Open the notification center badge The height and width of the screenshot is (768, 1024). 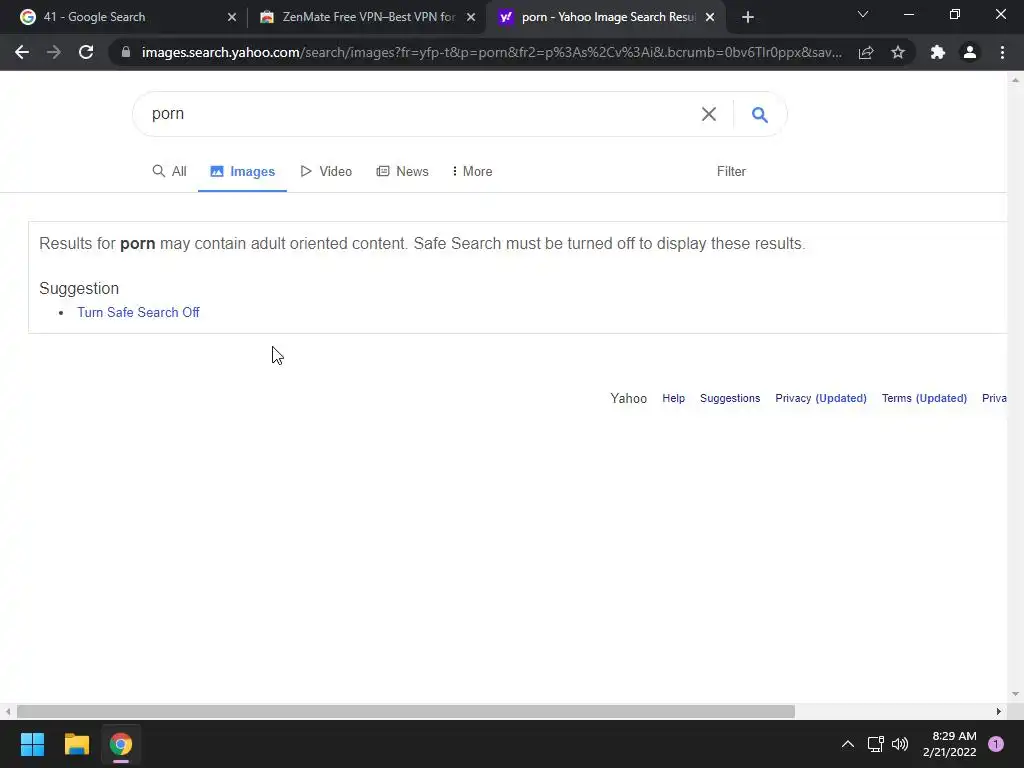(996, 744)
